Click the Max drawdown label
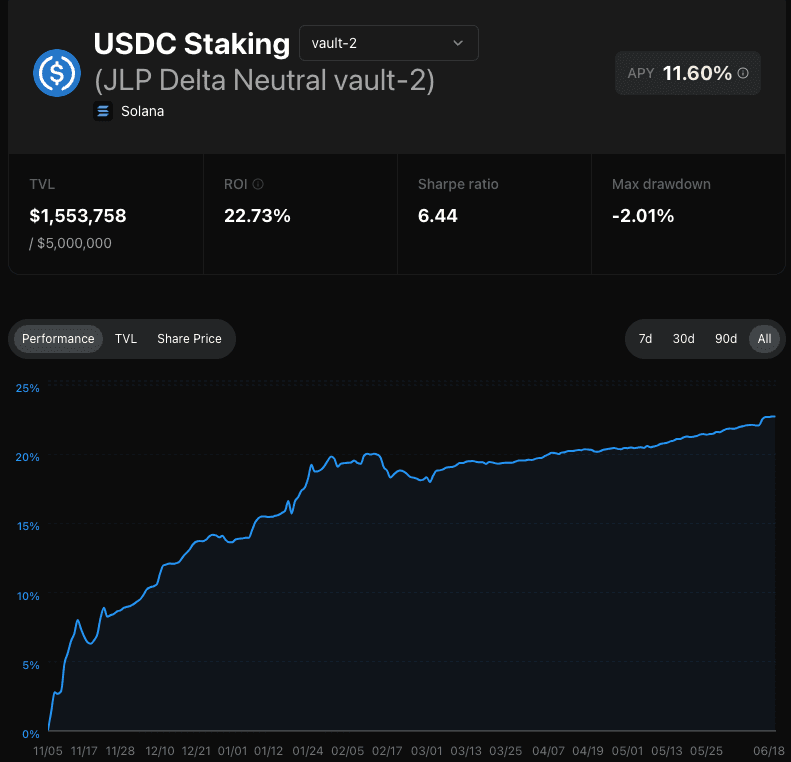This screenshot has width=791, height=762. 661,184
